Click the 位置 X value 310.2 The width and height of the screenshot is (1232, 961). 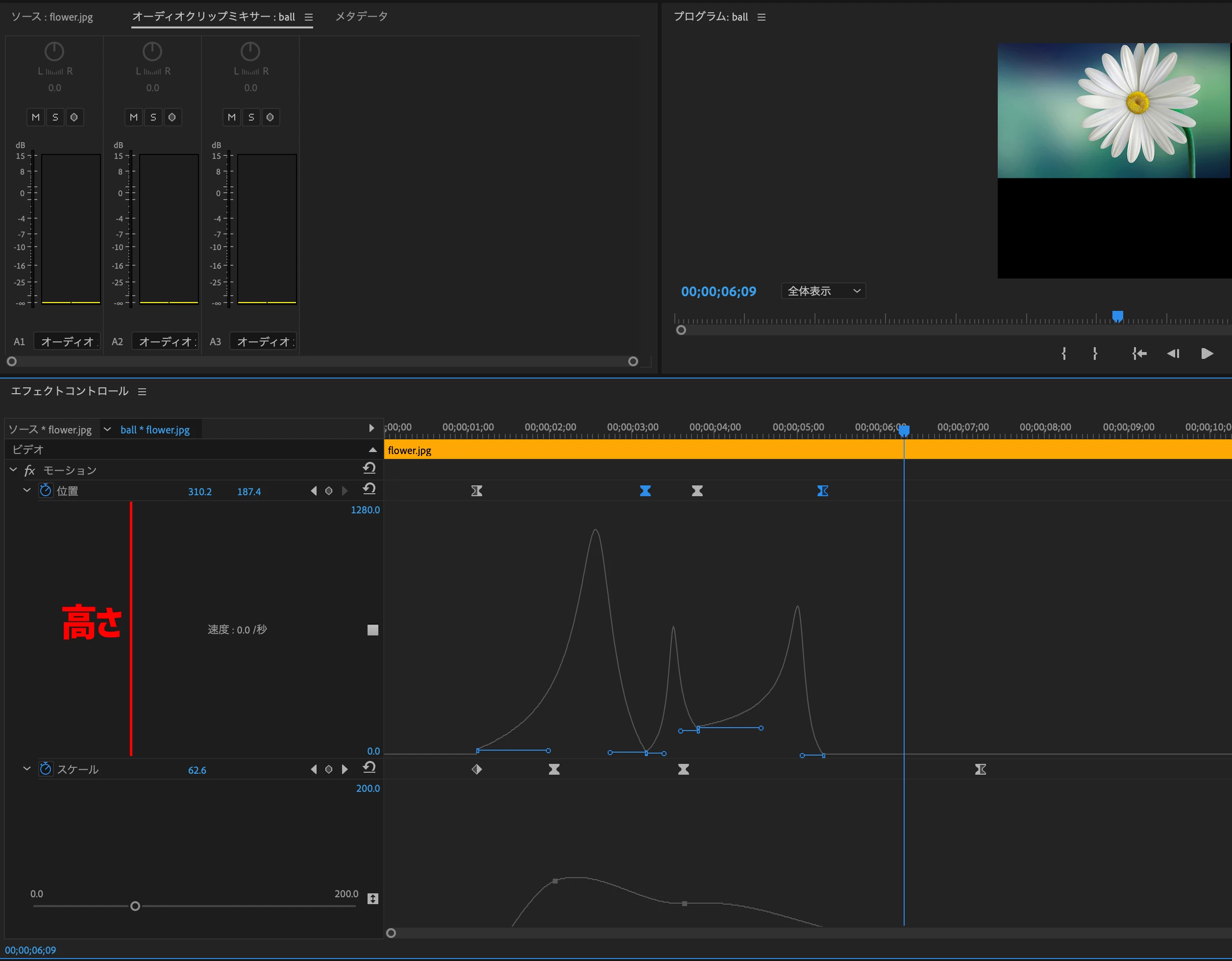(x=200, y=491)
